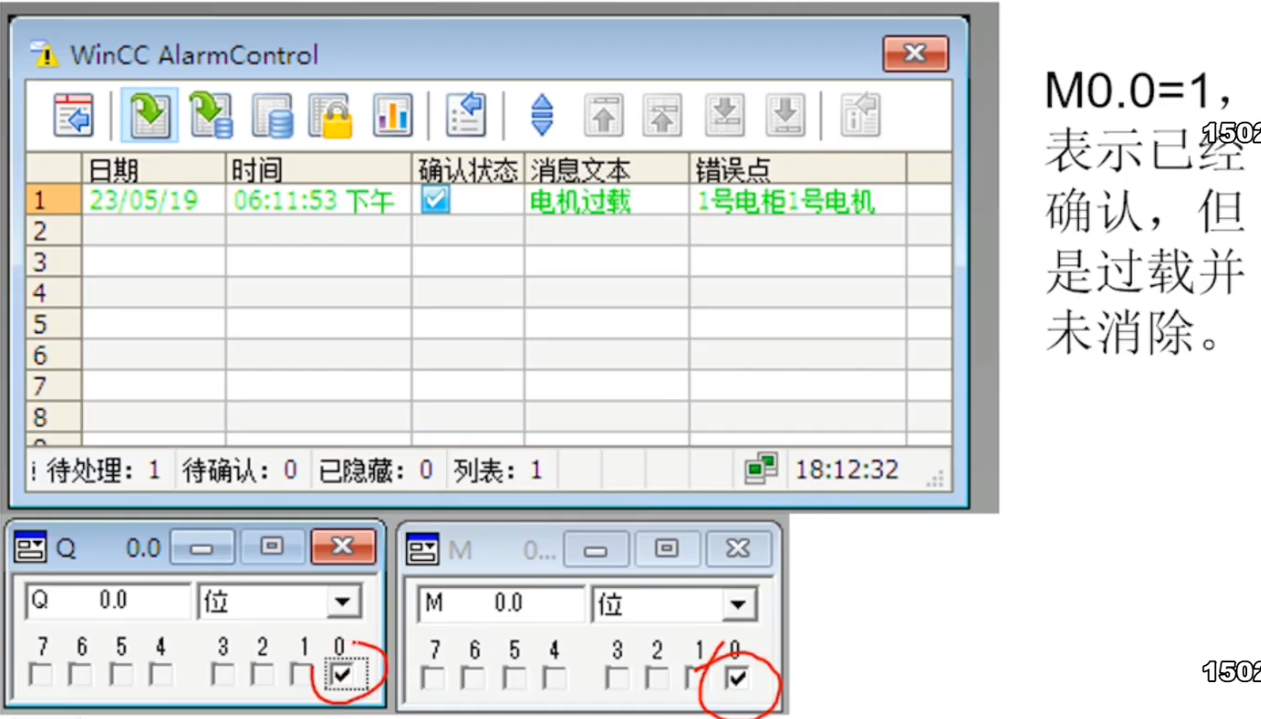Open the long-term archive list icon
The width and height of the screenshot is (1261, 719).
[211, 115]
